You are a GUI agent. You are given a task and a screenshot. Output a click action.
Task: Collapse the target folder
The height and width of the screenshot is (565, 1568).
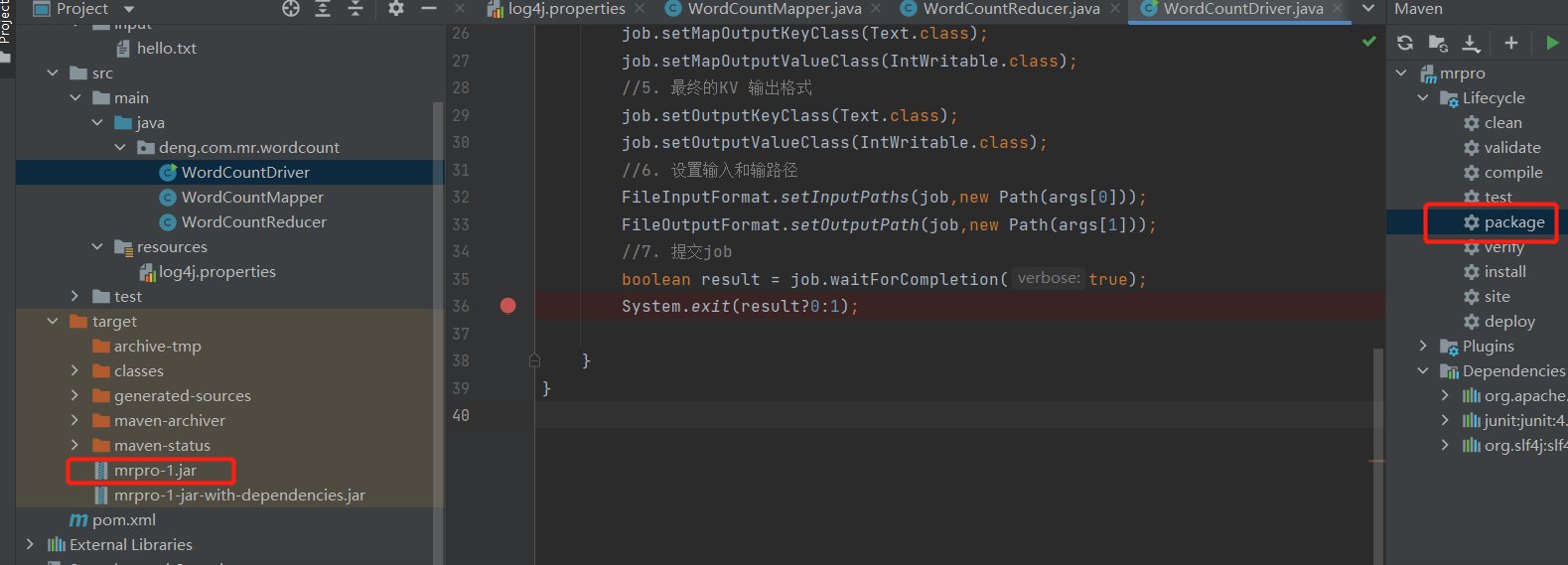pyautogui.click(x=53, y=322)
